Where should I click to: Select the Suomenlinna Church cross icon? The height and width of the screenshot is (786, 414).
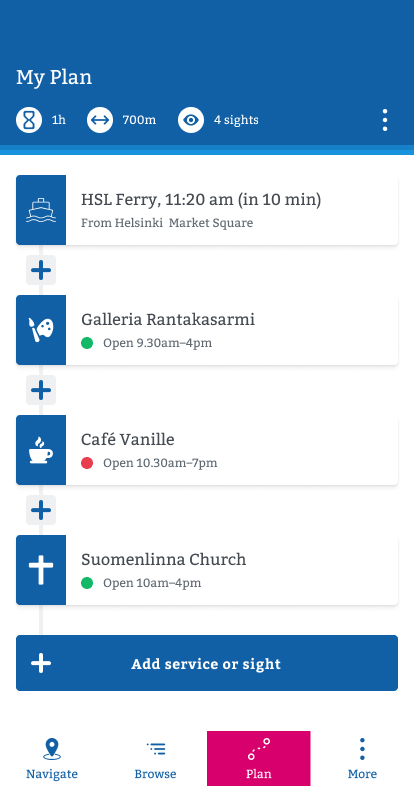pos(41,570)
